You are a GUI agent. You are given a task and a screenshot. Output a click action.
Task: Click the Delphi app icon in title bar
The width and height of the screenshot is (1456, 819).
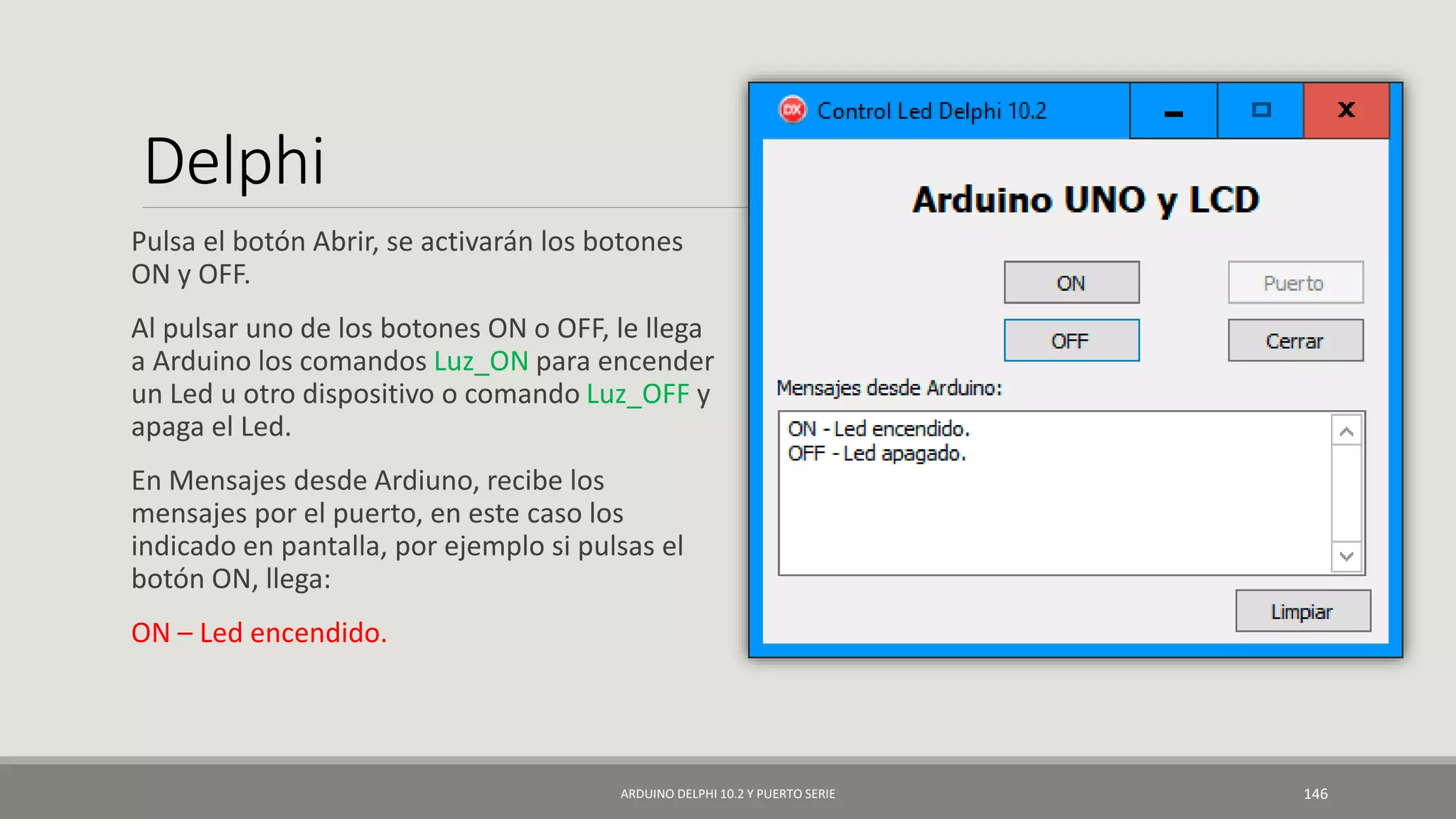click(x=792, y=110)
